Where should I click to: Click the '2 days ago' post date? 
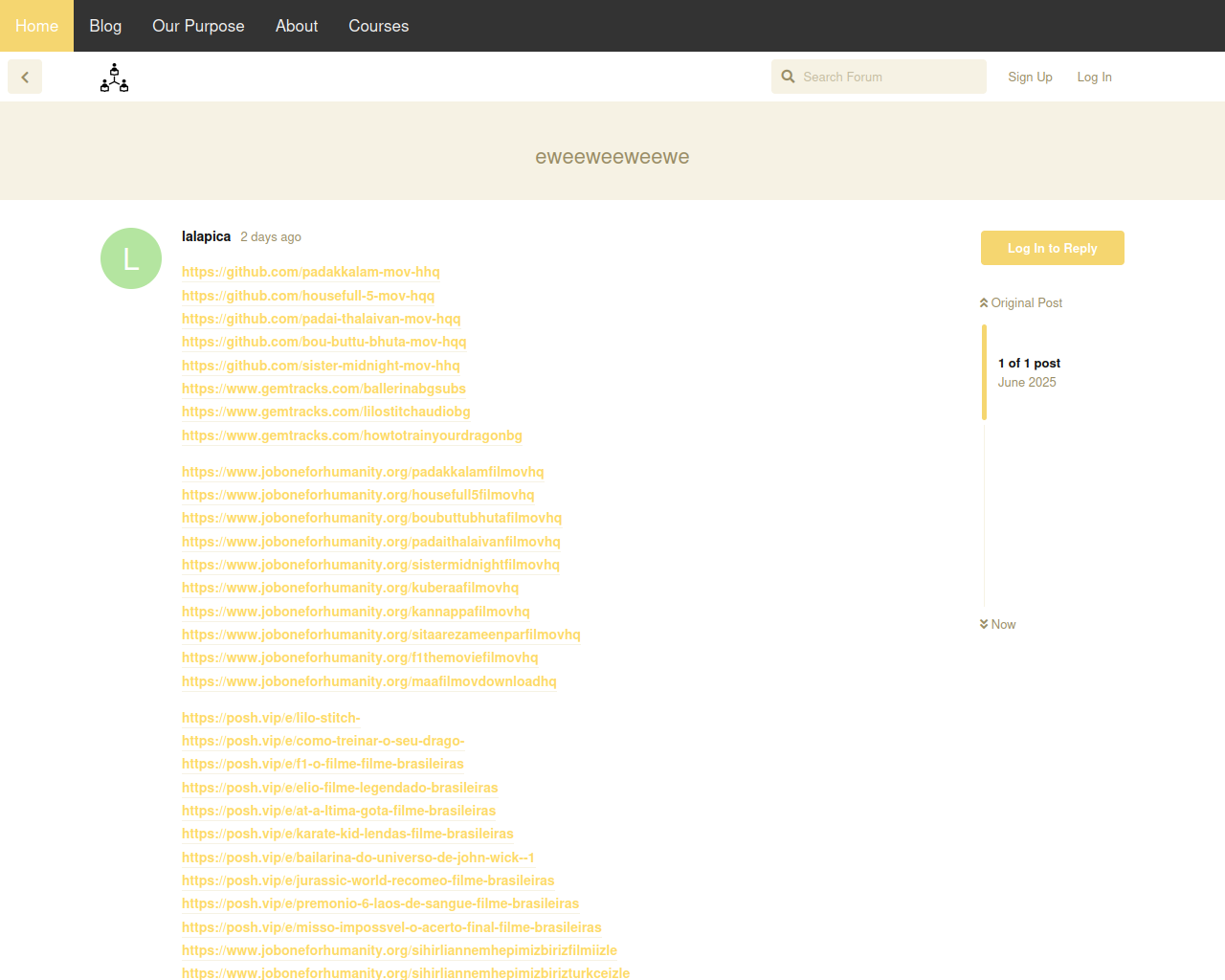271,236
